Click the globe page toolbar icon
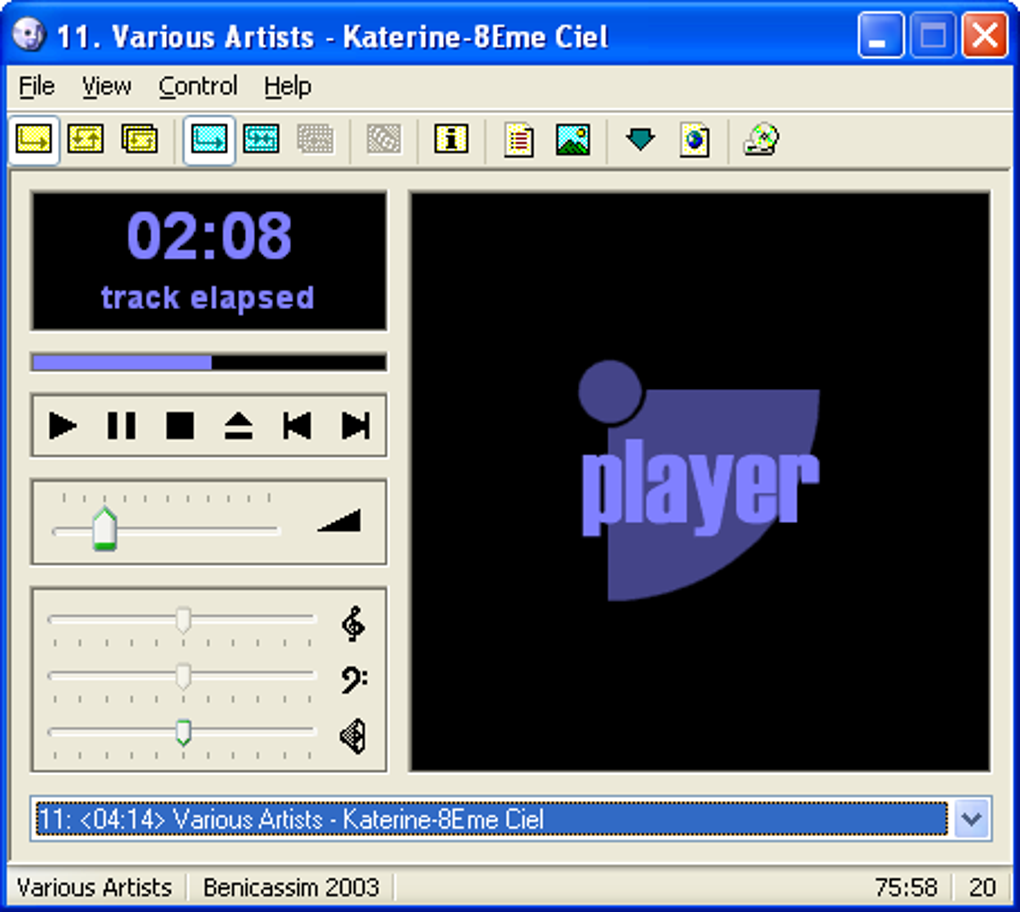 [694, 140]
